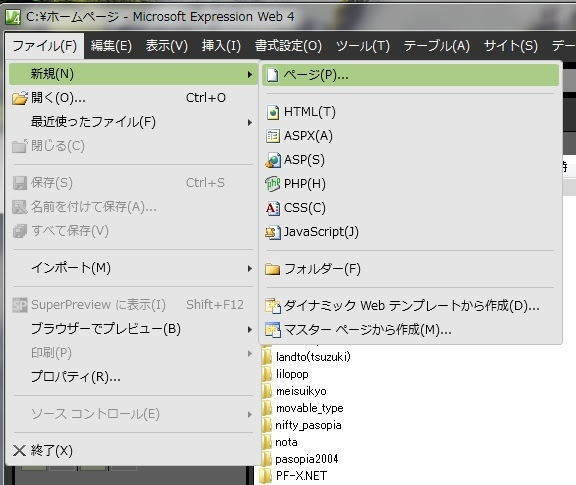576x485 pixels.
Task: Click the JavaScript(J) scroll icon
Action: (x=273, y=232)
